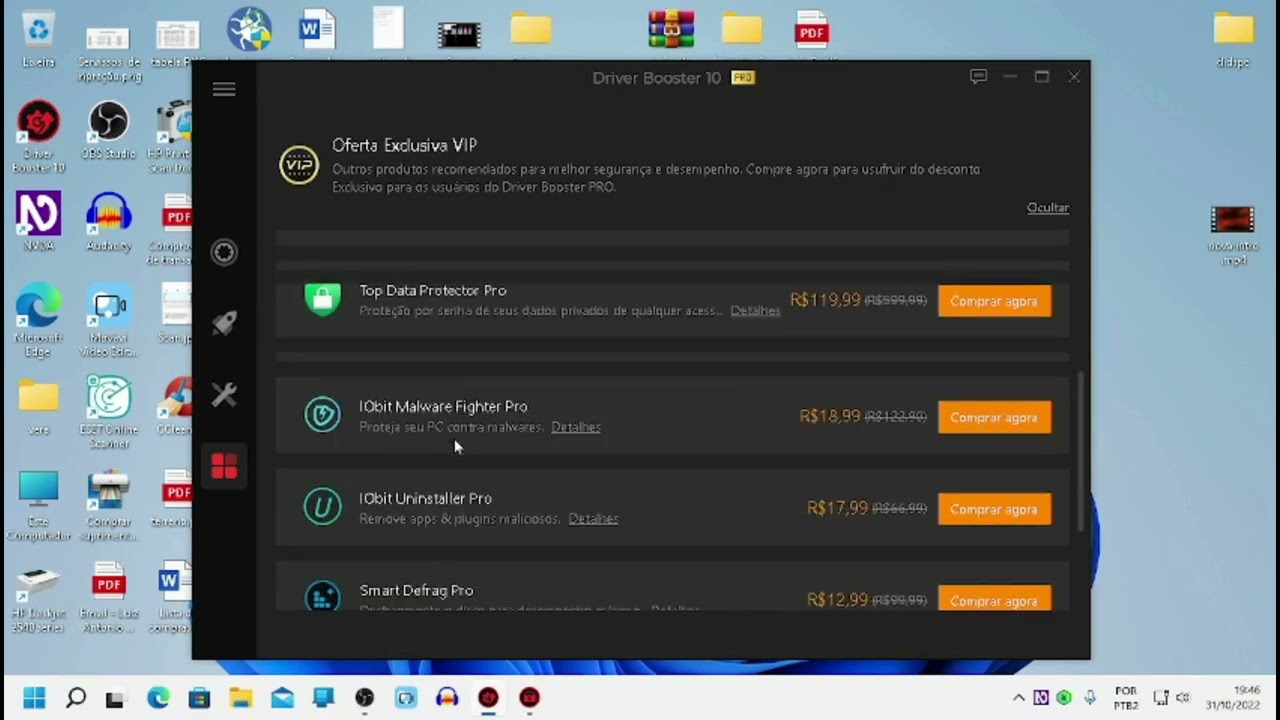Open File Explorer from taskbar
Image resolution: width=1280 pixels, height=720 pixels.
[241, 698]
